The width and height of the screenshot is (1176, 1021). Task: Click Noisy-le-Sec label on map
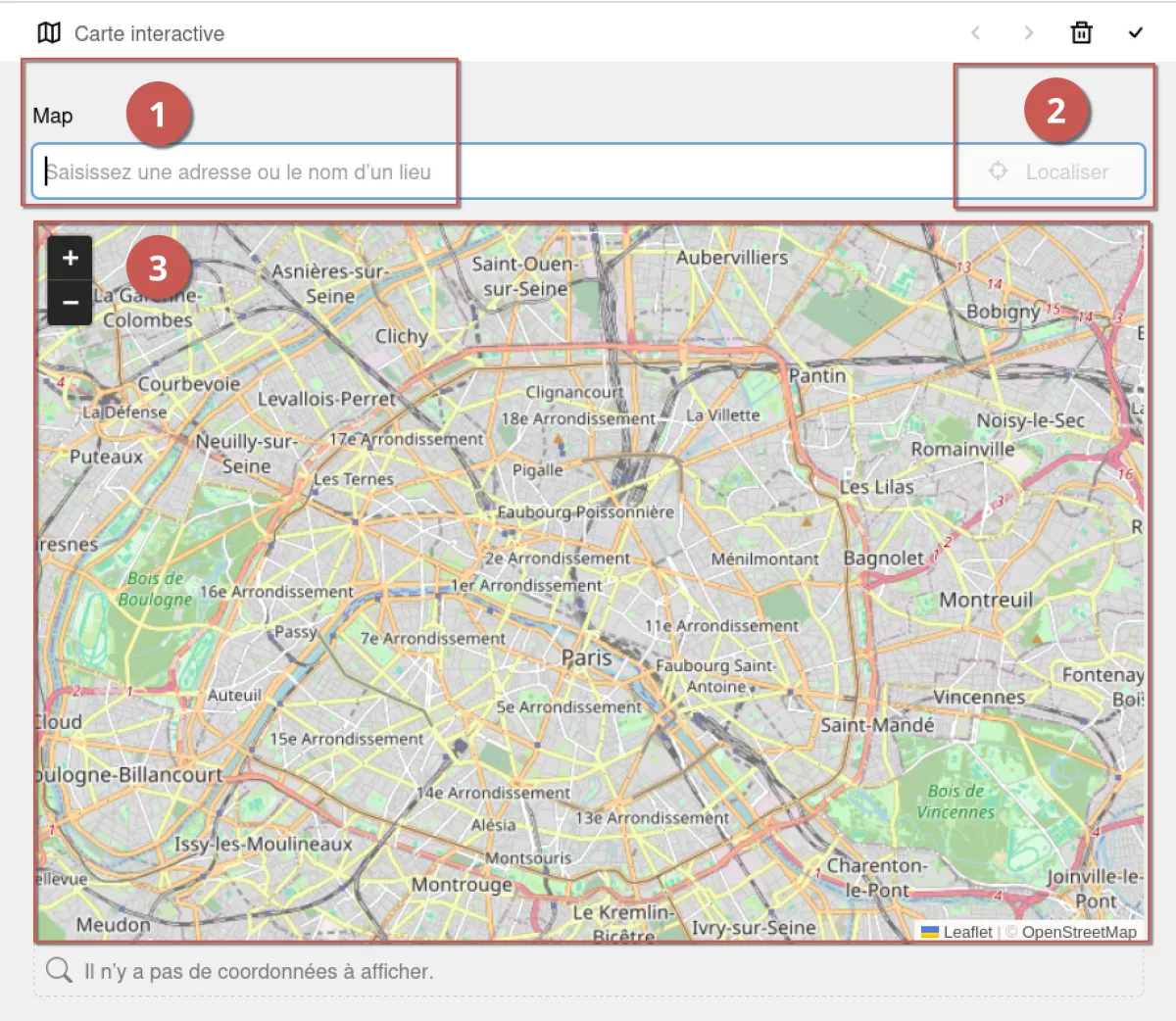1030,420
